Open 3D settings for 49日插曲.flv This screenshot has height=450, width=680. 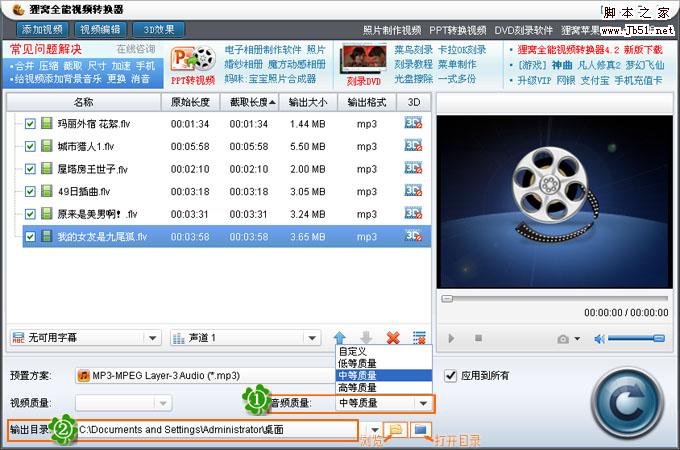pos(413,191)
